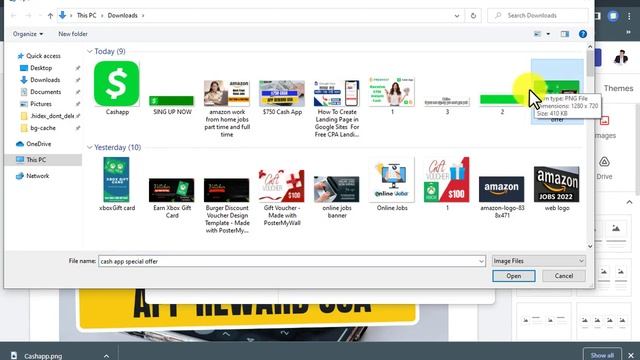
Task: Select Network in navigation pane
Action: click(38, 176)
